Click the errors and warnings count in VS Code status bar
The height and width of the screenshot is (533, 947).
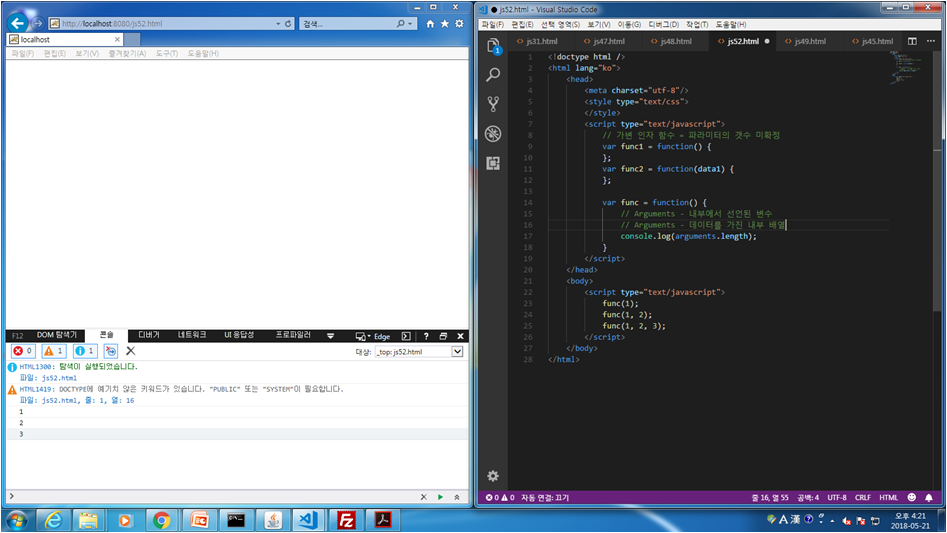pyautogui.click(x=500, y=497)
